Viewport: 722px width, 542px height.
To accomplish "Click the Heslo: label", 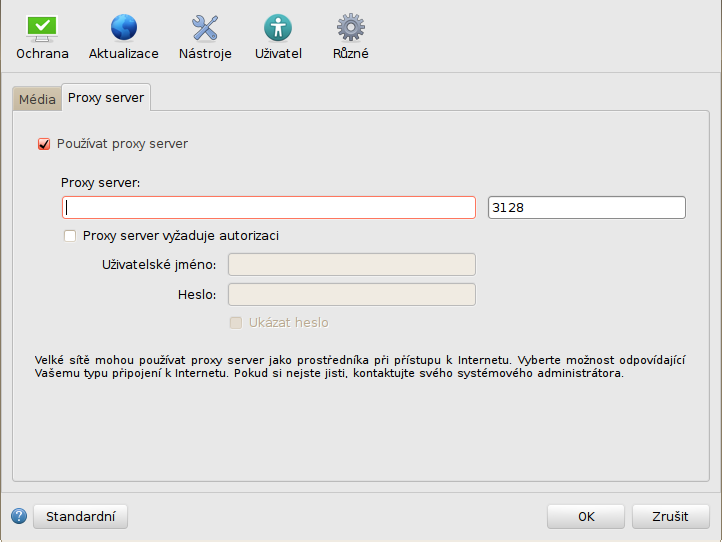I will pyautogui.click(x=197, y=295).
